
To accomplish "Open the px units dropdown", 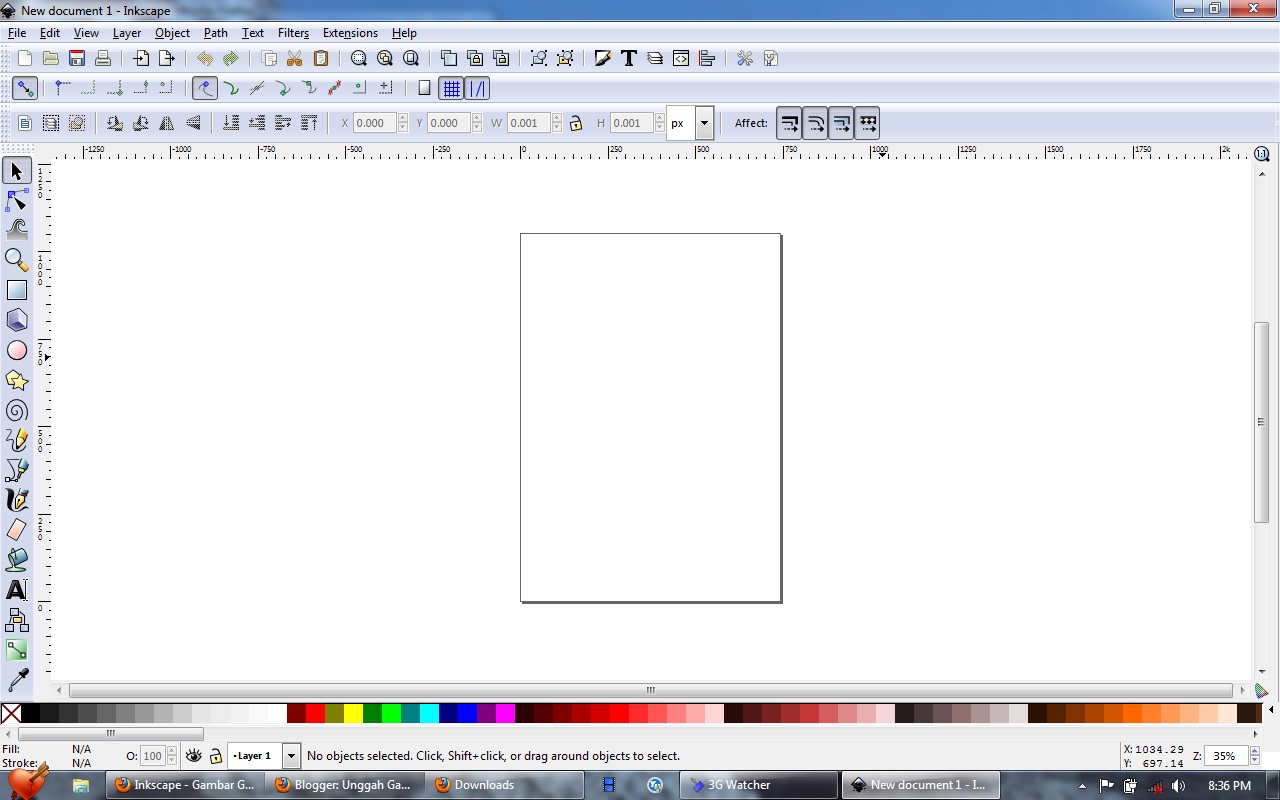I will pyautogui.click(x=703, y=122).
